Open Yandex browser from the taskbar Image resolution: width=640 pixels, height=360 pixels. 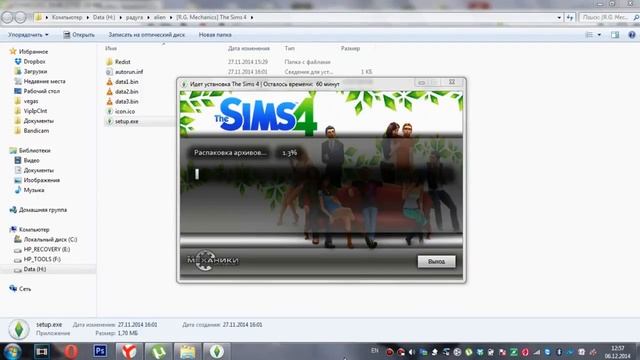[129, 351]
